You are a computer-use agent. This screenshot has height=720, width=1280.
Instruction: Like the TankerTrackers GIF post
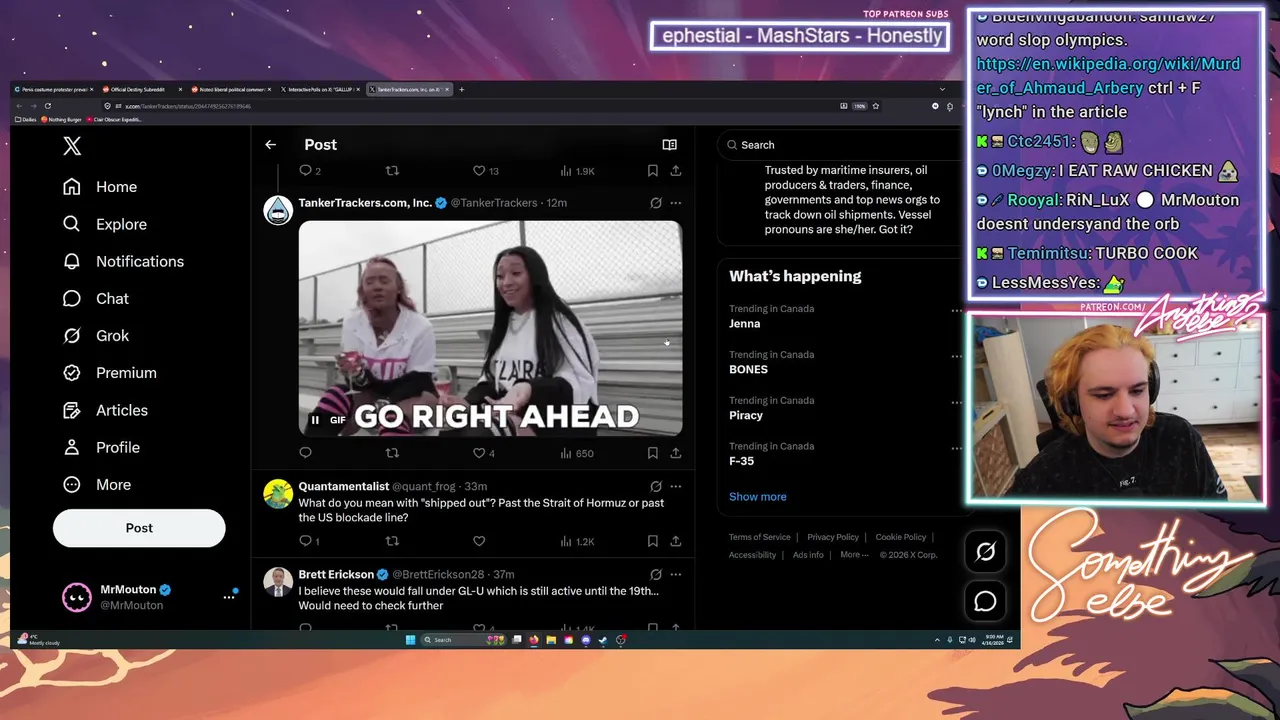tap(479, 453)
